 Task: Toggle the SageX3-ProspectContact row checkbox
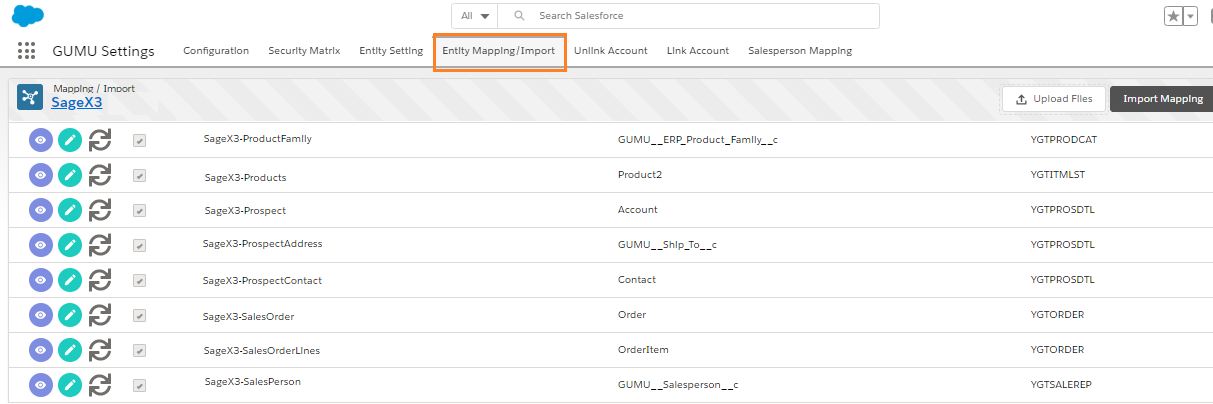(140, 281)
